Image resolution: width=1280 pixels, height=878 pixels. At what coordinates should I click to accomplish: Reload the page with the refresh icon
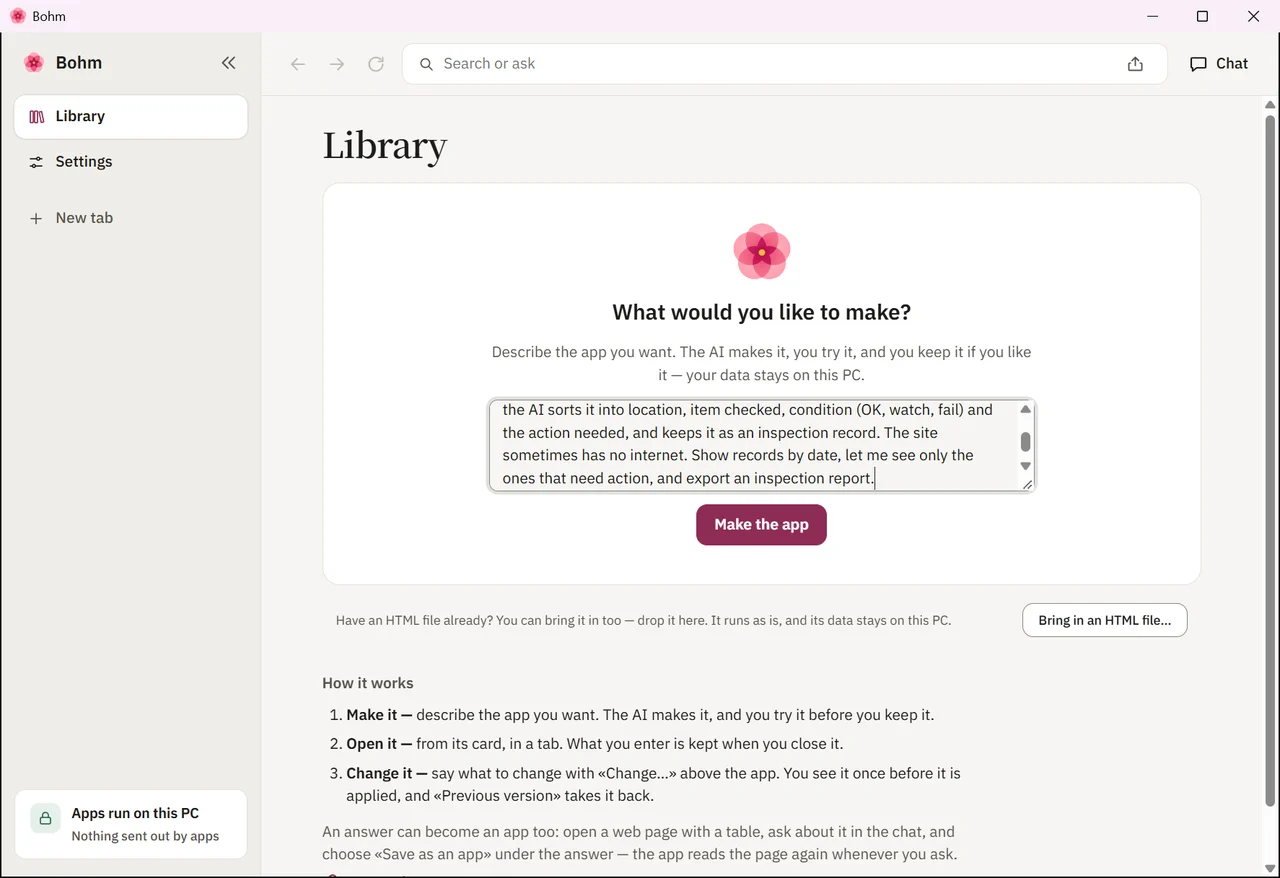(x=376, y=64)
